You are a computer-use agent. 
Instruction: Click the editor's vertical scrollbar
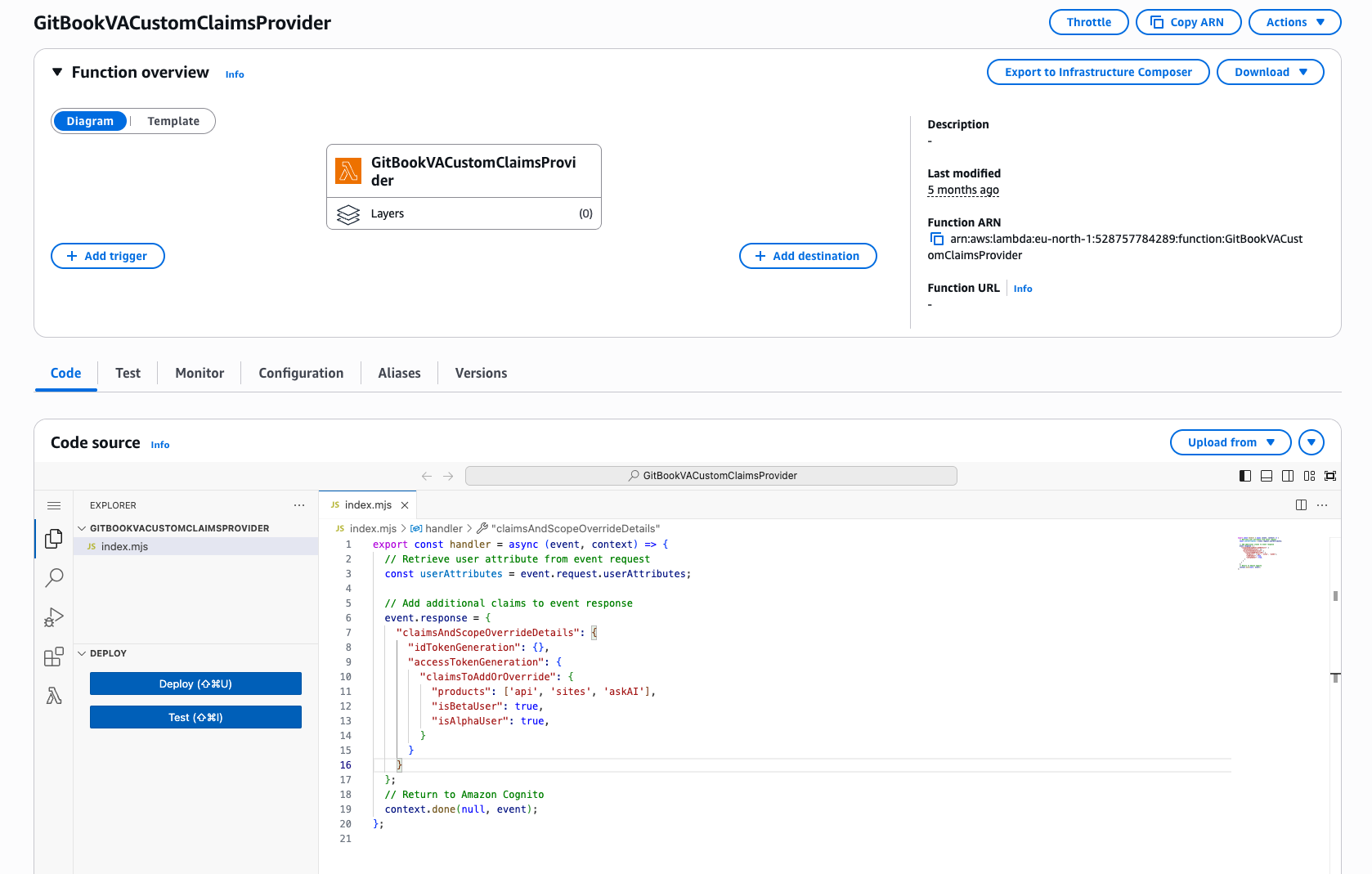(x=1335, y=597)
